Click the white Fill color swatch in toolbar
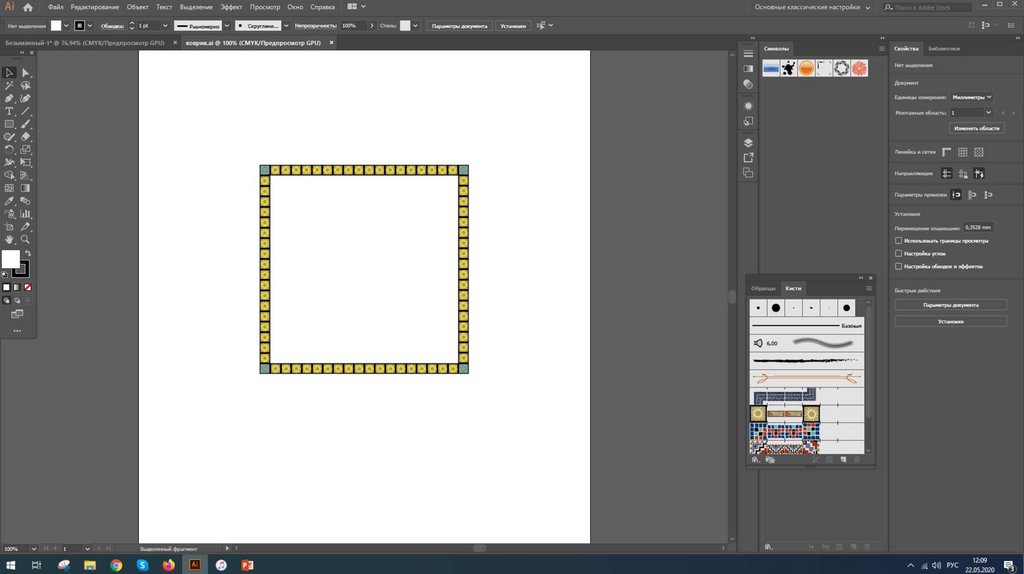This screenshot has height=574, width=1024. pos(10,259)
